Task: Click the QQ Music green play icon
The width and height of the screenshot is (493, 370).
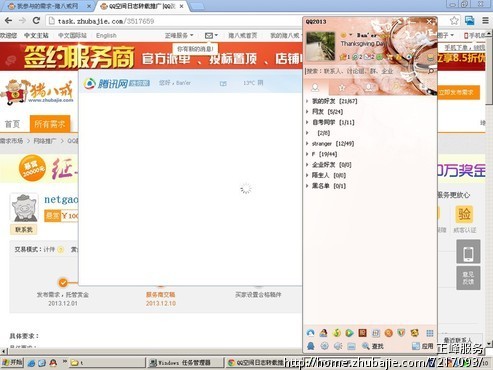Action: (349, 333)
